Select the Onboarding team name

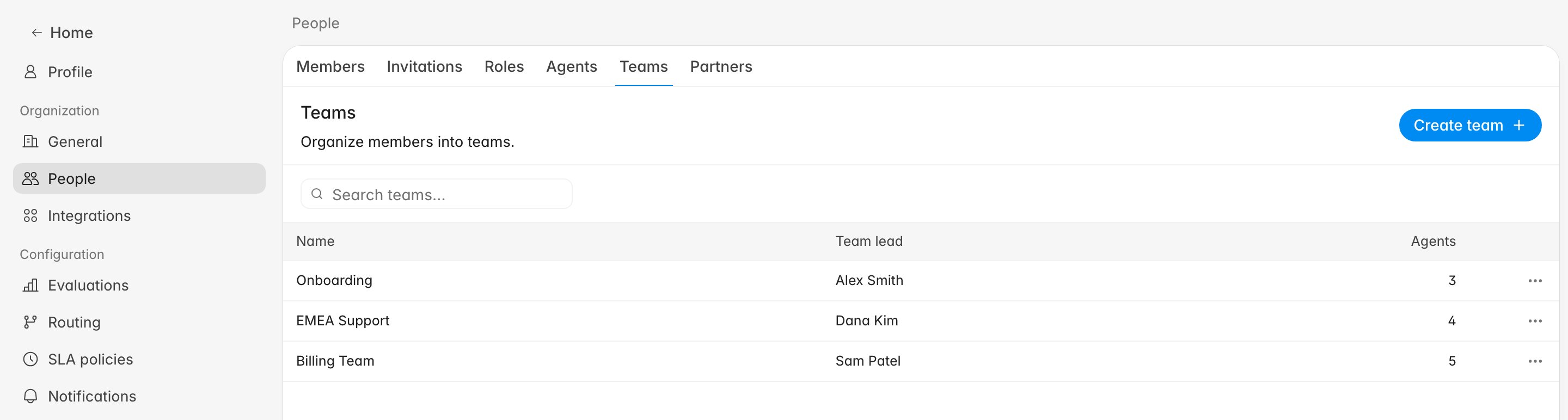[334, 281]
